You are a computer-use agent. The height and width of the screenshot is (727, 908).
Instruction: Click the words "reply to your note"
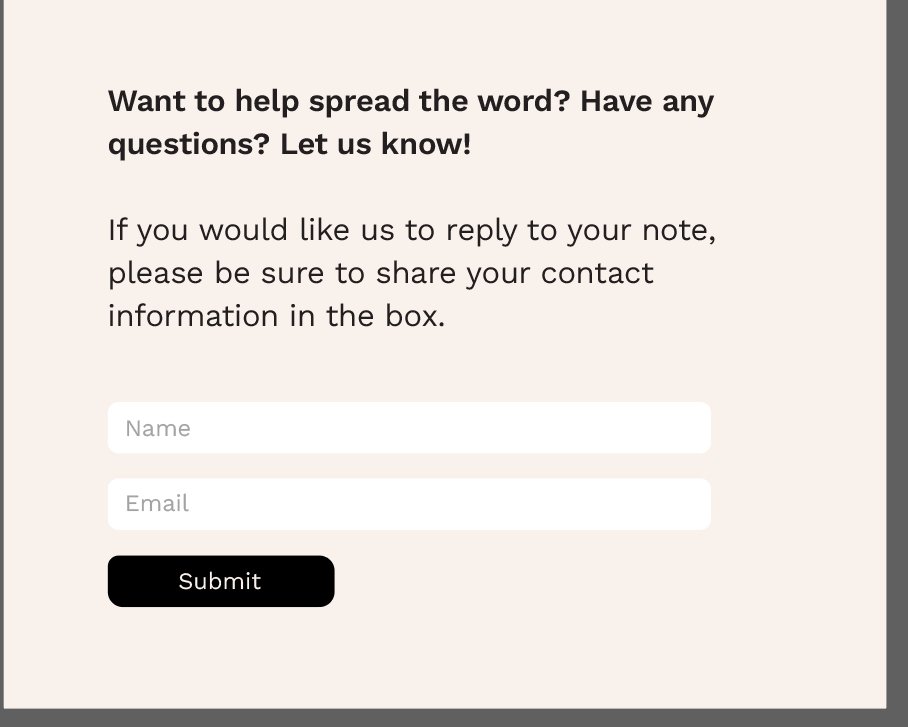click(x=580, y=230)
